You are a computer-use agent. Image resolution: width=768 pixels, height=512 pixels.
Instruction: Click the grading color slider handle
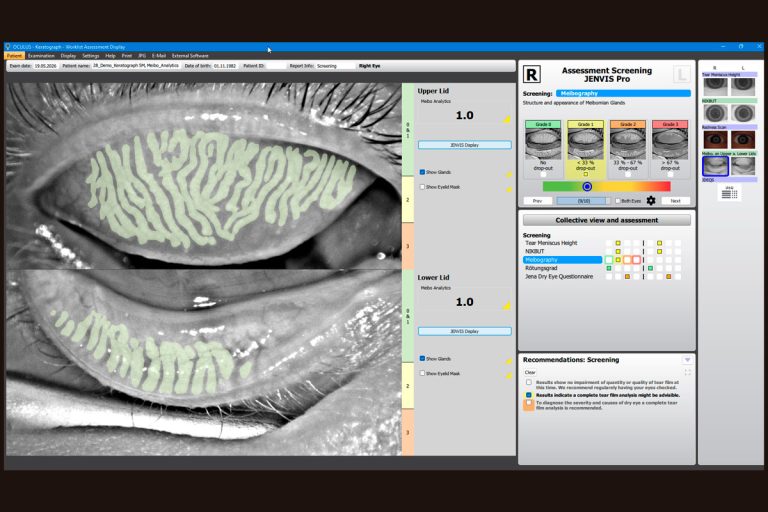coord(587,186)
